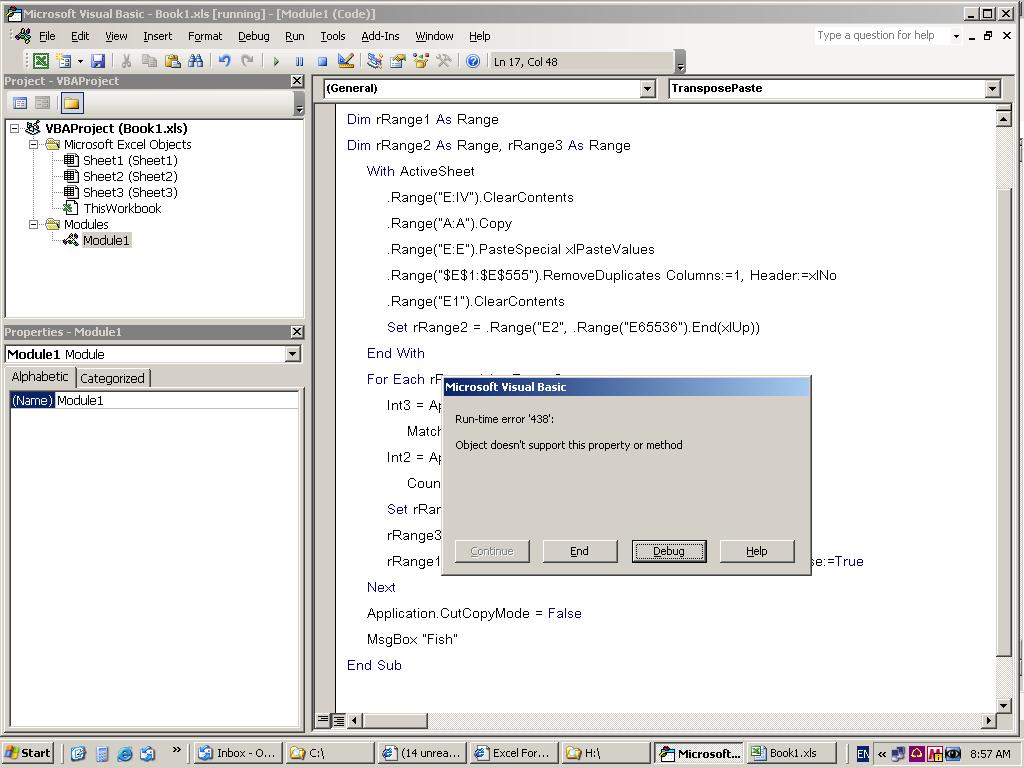Open the Project Explorer icon
The image size is (1024, 768).
click(375, 61)
